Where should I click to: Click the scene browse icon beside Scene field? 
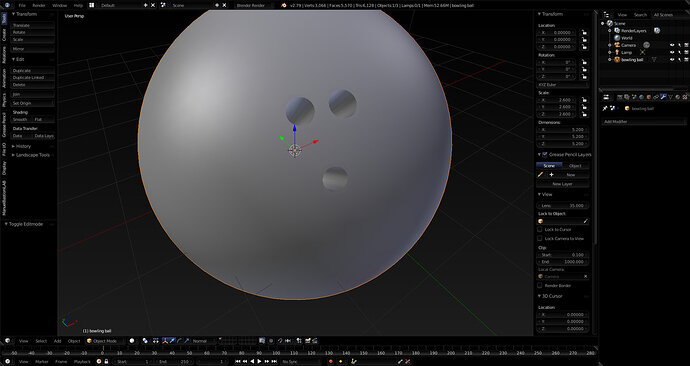163,5
